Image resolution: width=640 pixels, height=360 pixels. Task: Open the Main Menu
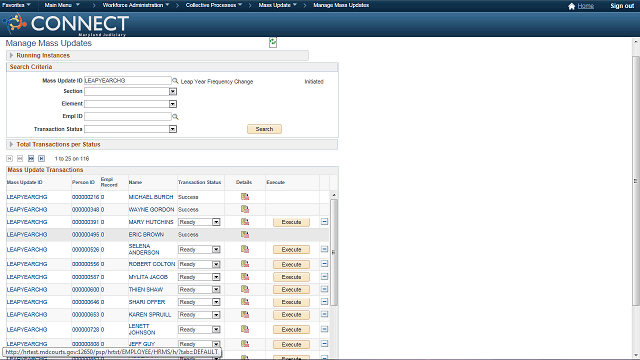(62, 5)
